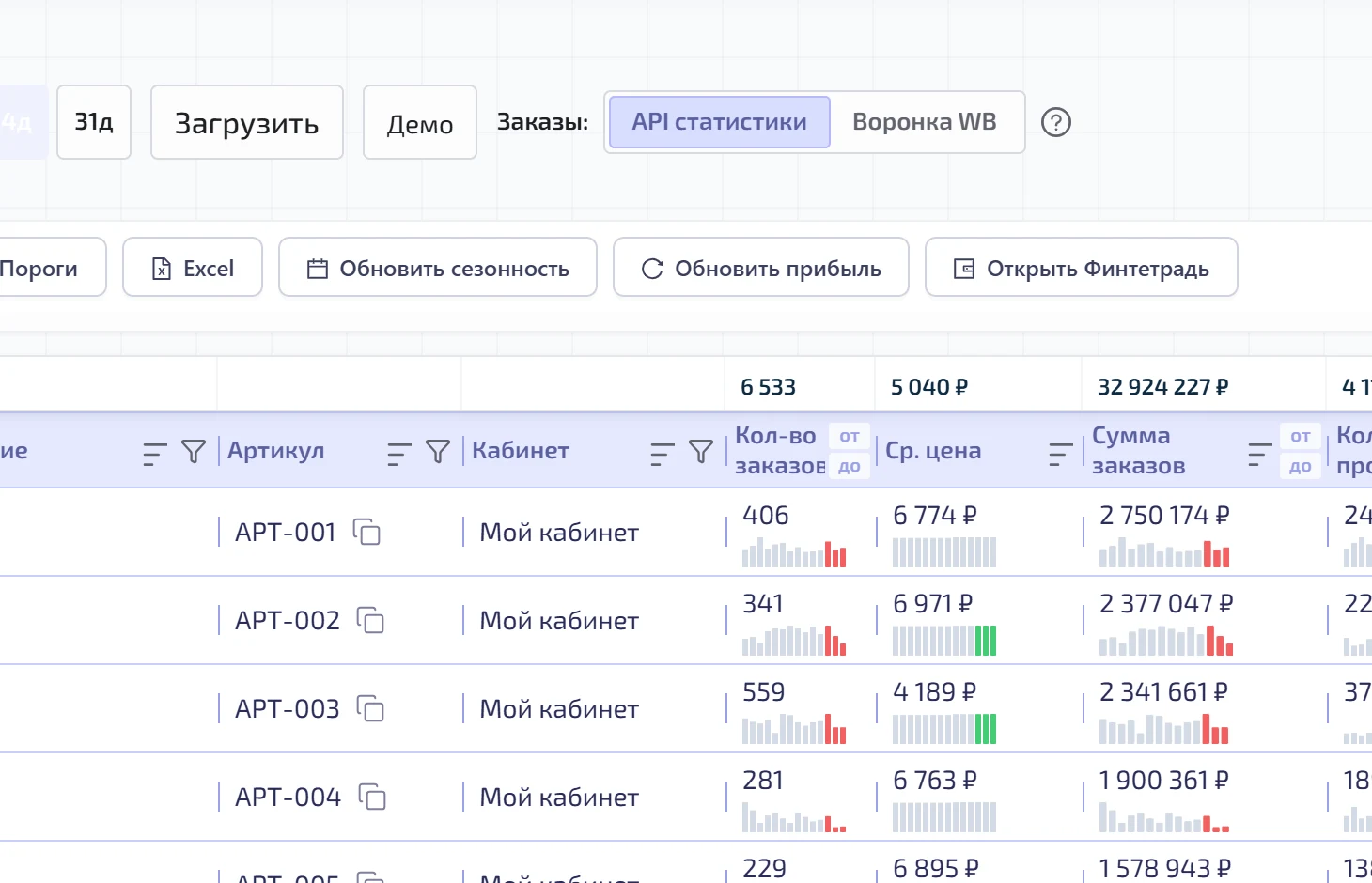Select the 31д period
Image resolution: width=1372 pixels, height=883 pixels.
(x=94, y=122)
